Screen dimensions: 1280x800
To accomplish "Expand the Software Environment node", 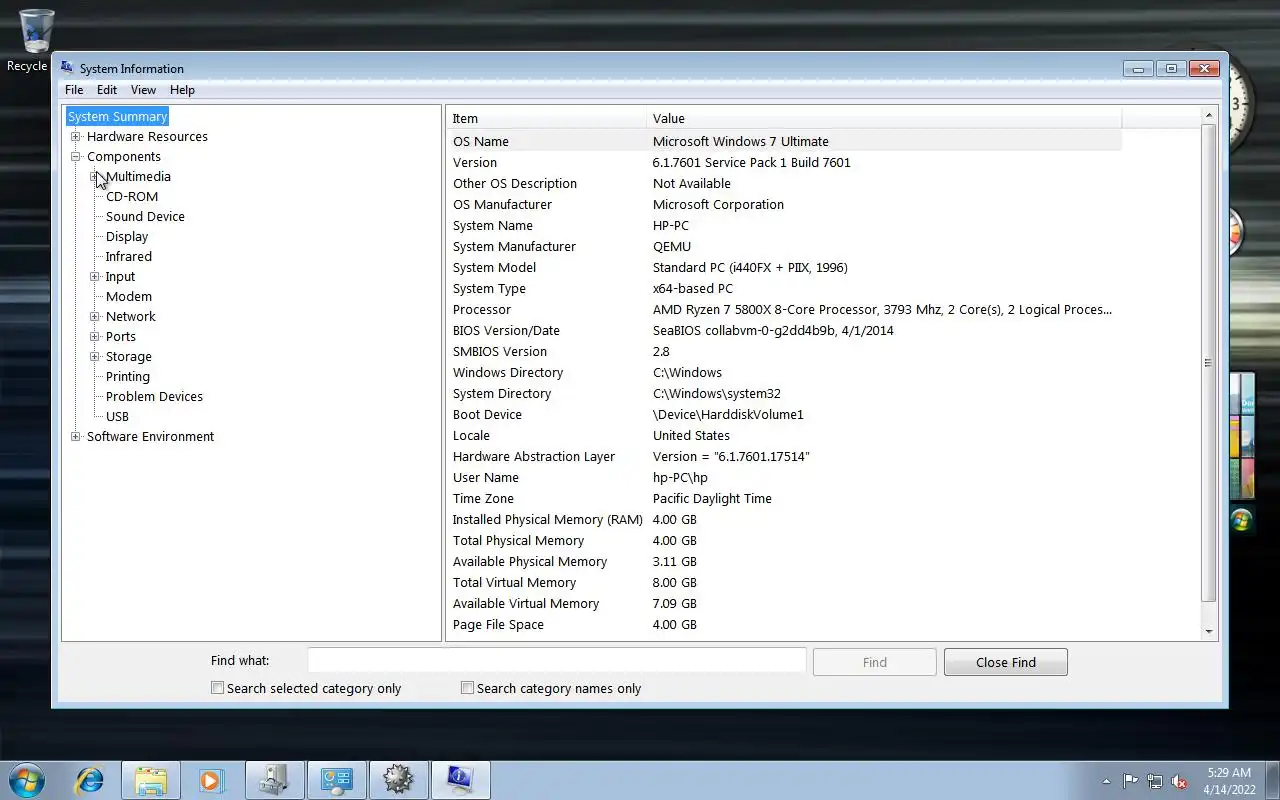I will tap(75, 436).
